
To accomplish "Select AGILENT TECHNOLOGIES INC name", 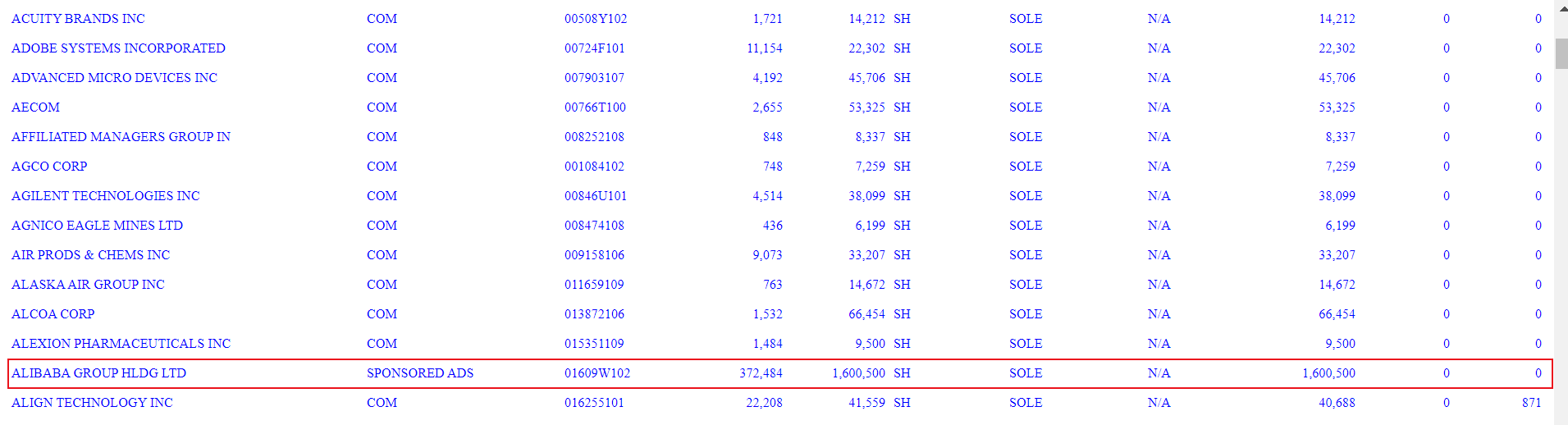I will point(105,196).
